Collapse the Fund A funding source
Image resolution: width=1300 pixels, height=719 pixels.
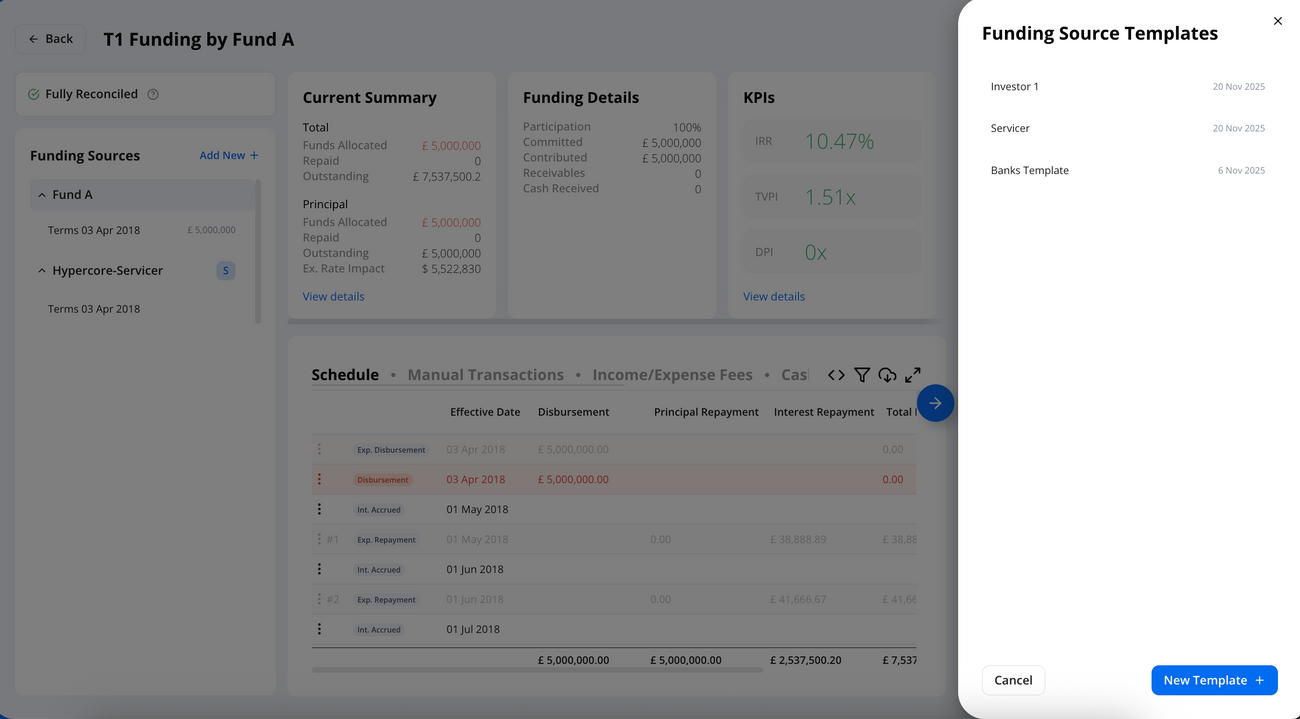click(x=41, y=194)
